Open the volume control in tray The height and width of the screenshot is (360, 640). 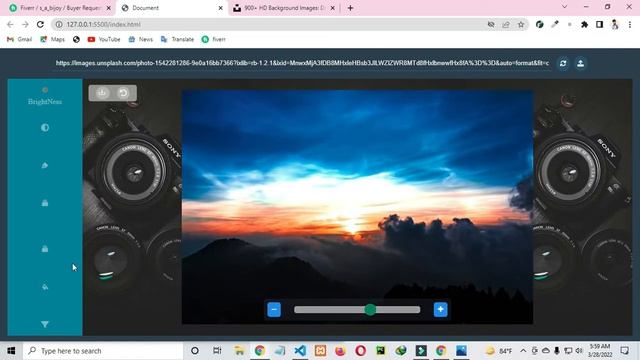(579, 351)
